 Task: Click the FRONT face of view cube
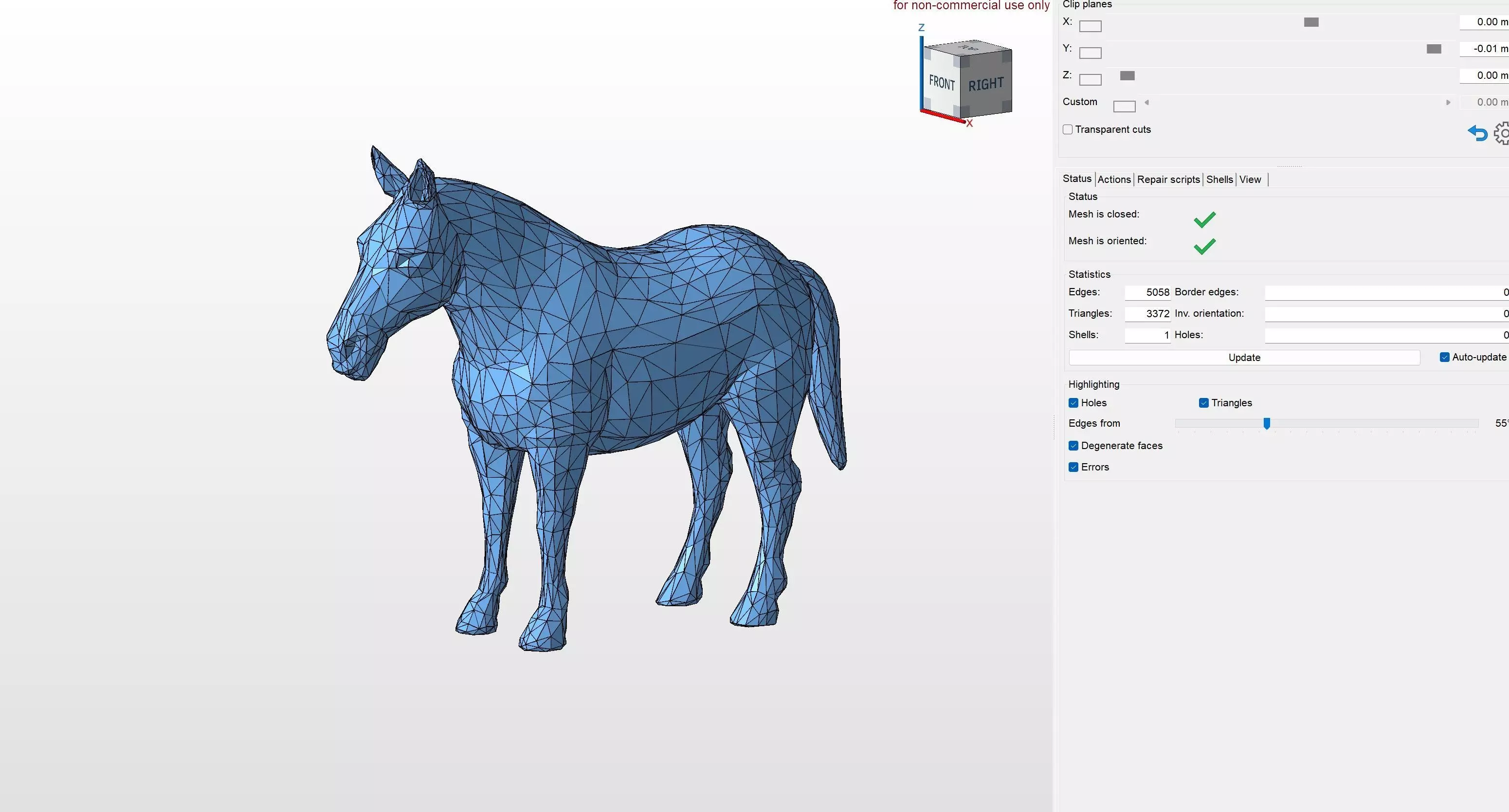pyautogui.click(x=942, y=83)
